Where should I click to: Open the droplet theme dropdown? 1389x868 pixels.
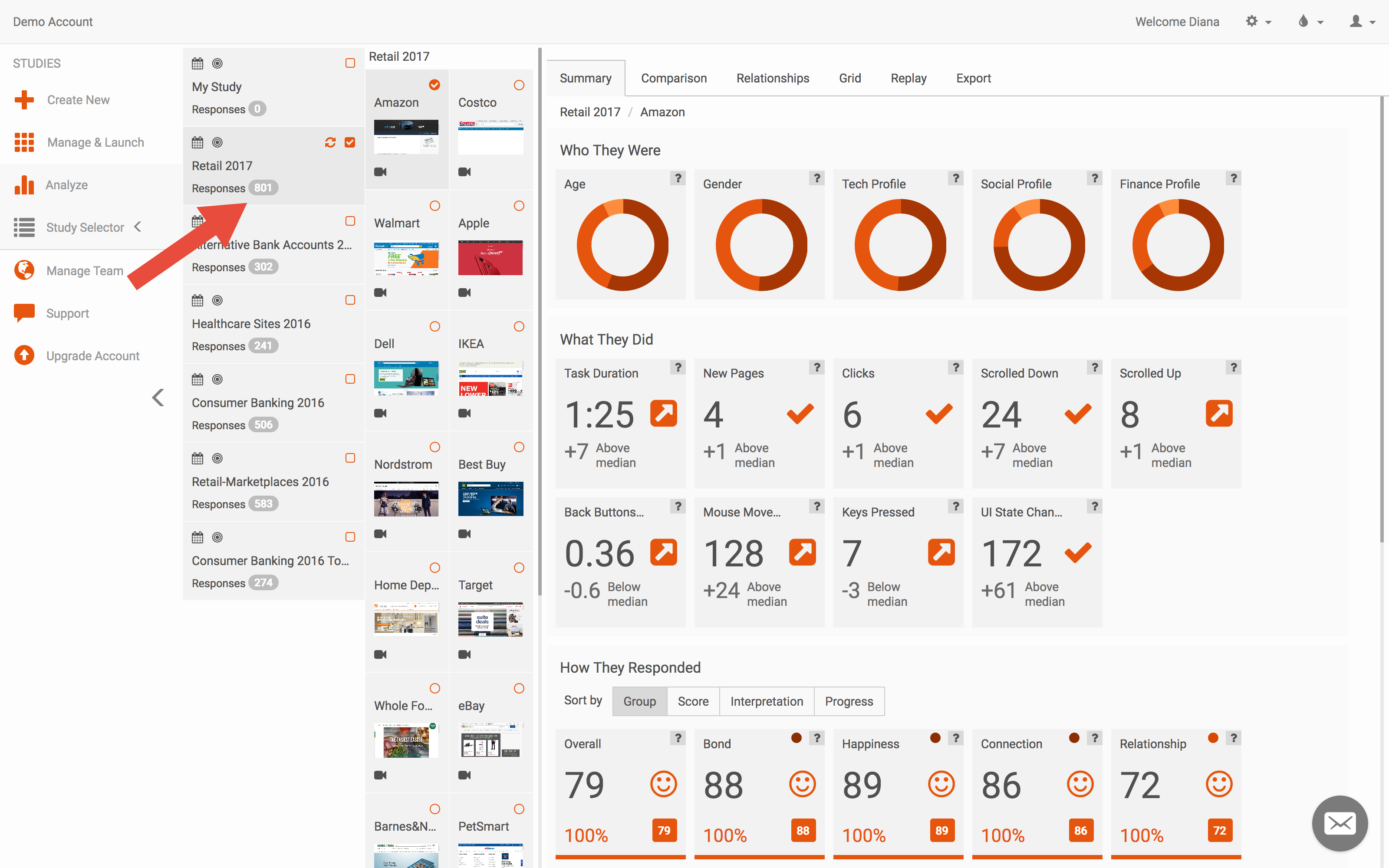tap(1310, 22)
